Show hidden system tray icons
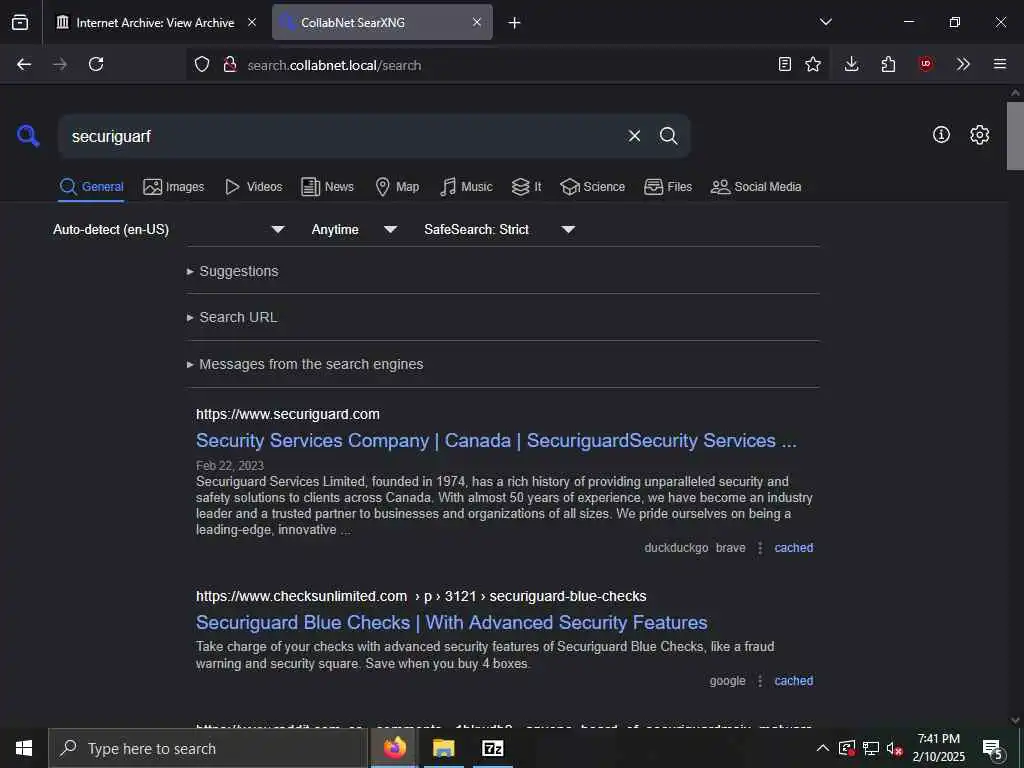This screenshot has height=768, width=1024. pos(823,748)
